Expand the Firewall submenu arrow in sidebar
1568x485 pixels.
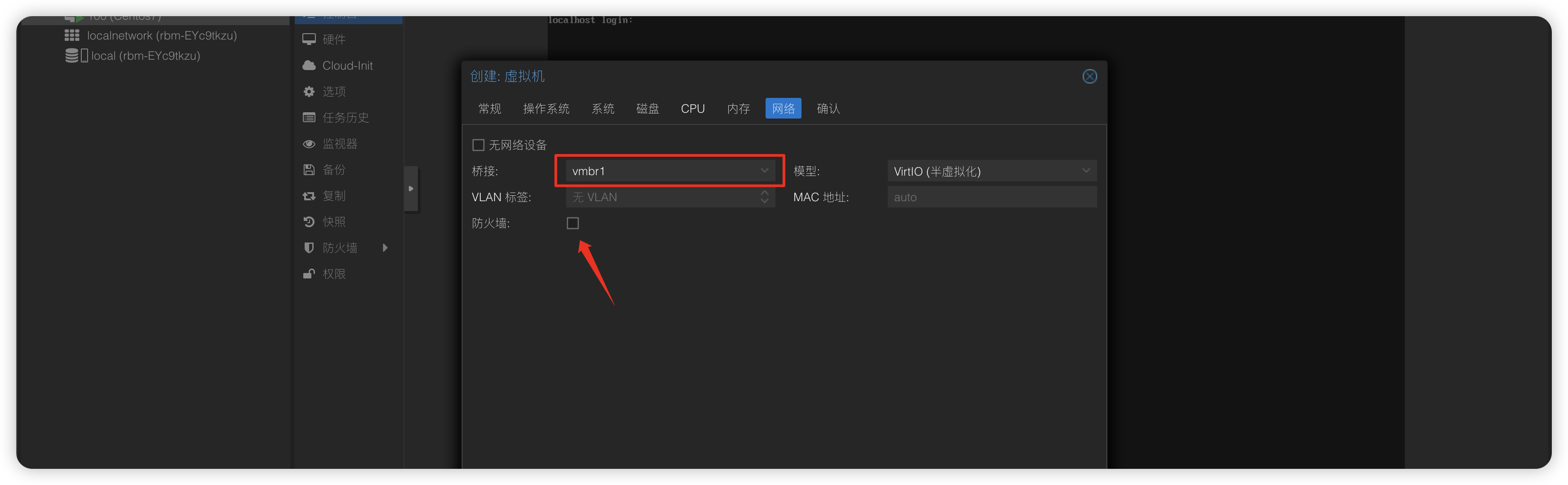click(x=385, y=248)
